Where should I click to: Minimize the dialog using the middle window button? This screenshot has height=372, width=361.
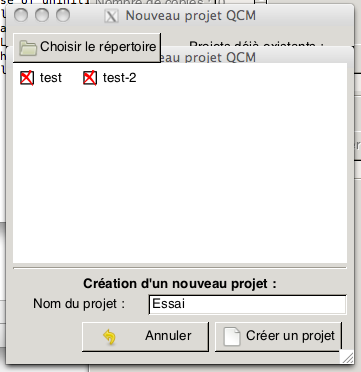pos(42,15)
